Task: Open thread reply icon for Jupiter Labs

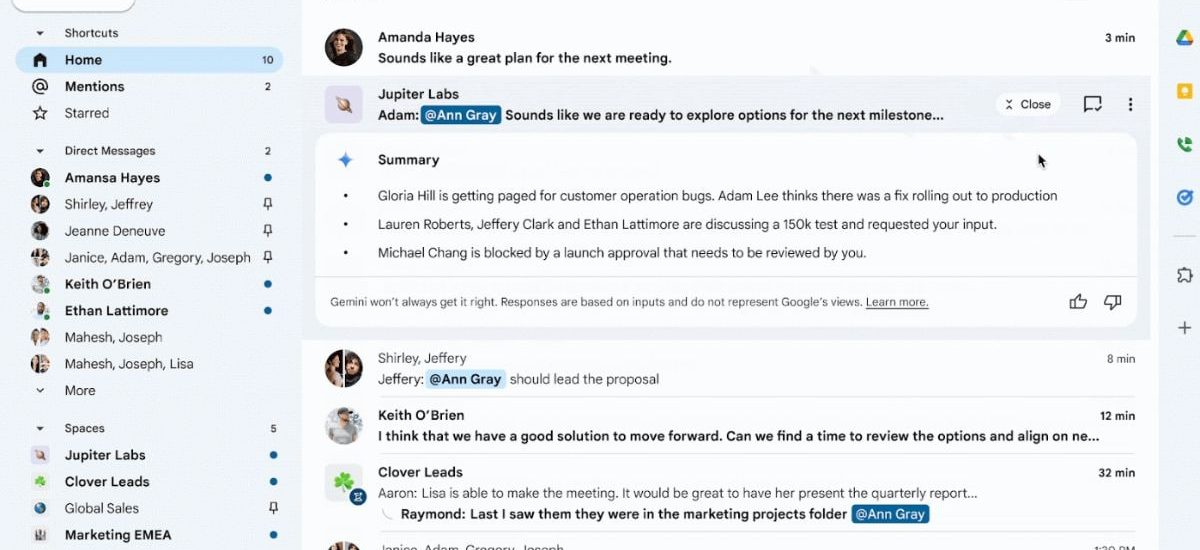Action: (x=1093, y=104)
